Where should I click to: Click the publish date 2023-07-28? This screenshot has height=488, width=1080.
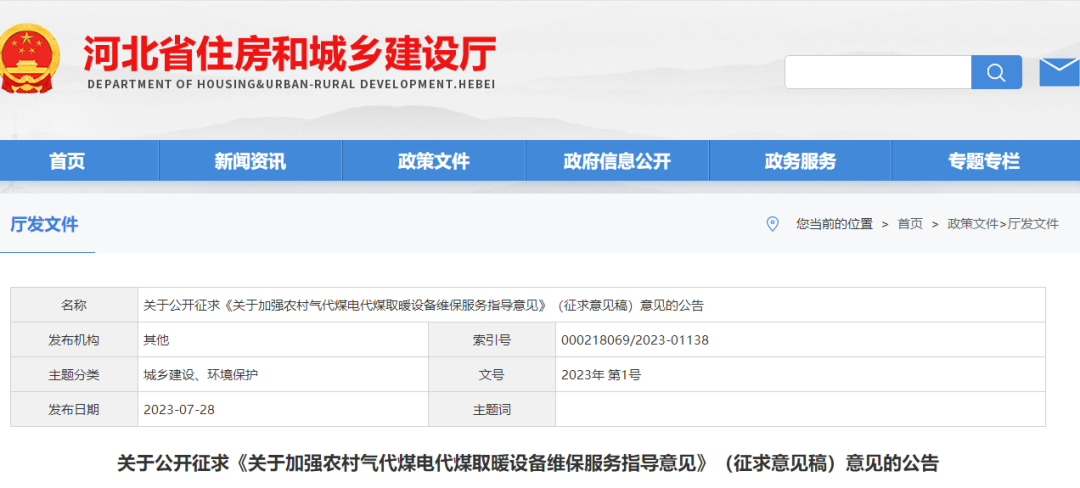[180, 409]
